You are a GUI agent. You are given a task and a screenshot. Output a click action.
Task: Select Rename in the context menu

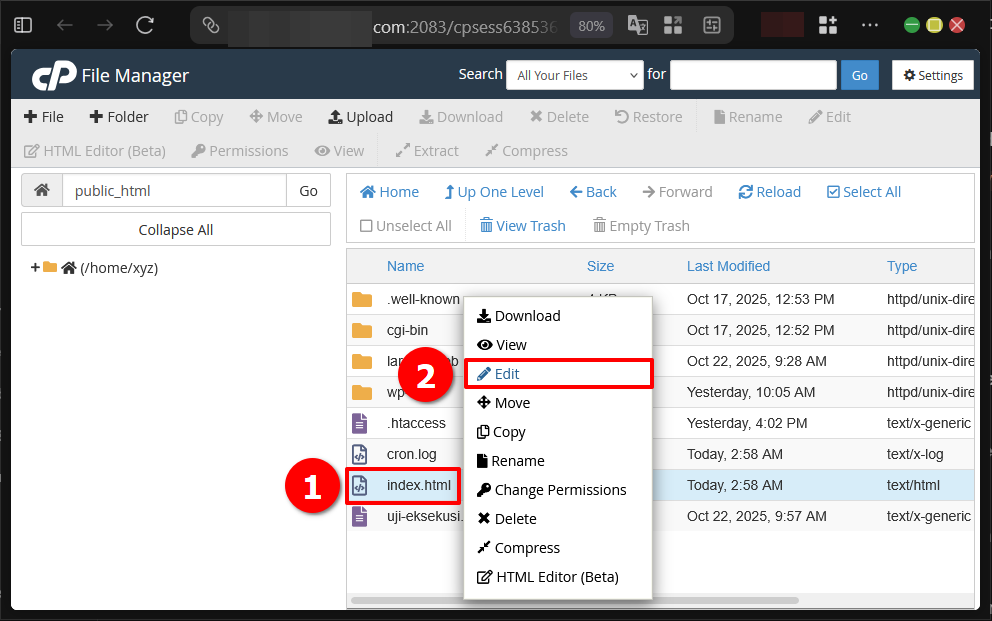(520, 460)
